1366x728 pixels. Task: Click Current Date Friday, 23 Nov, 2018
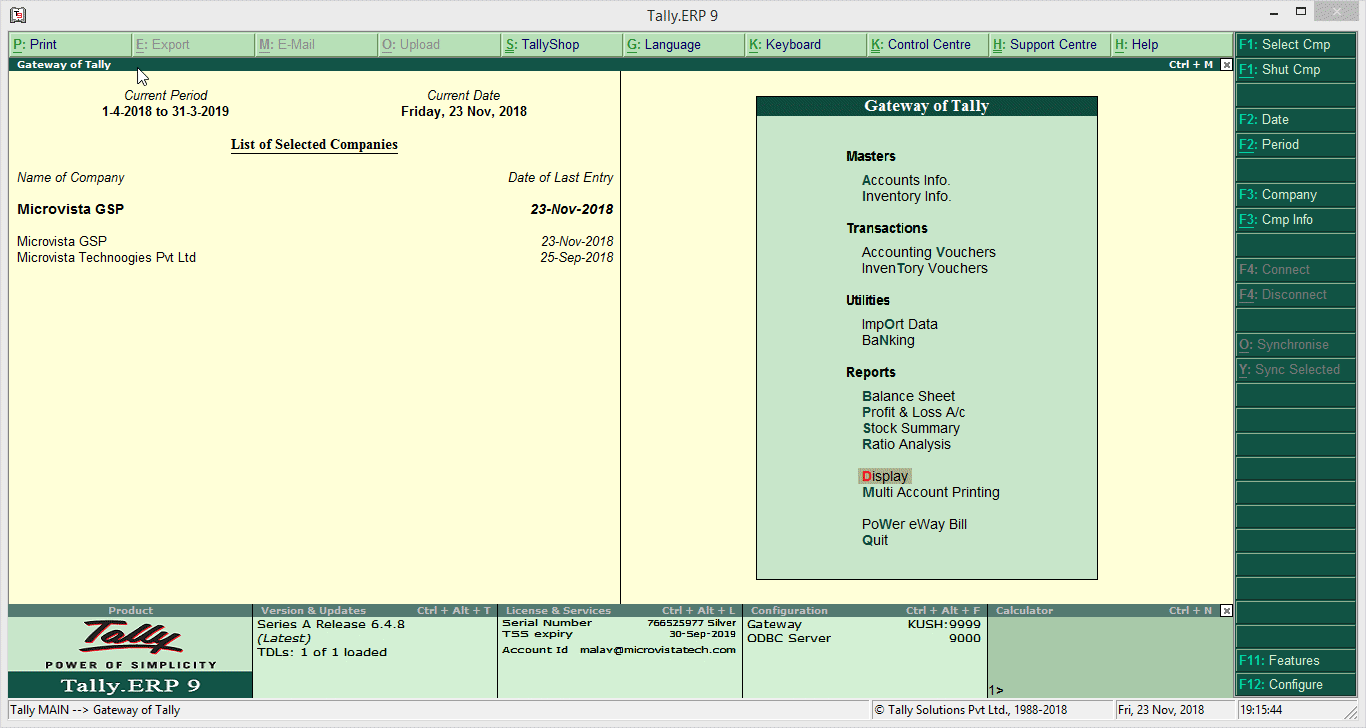coord(464,111)
